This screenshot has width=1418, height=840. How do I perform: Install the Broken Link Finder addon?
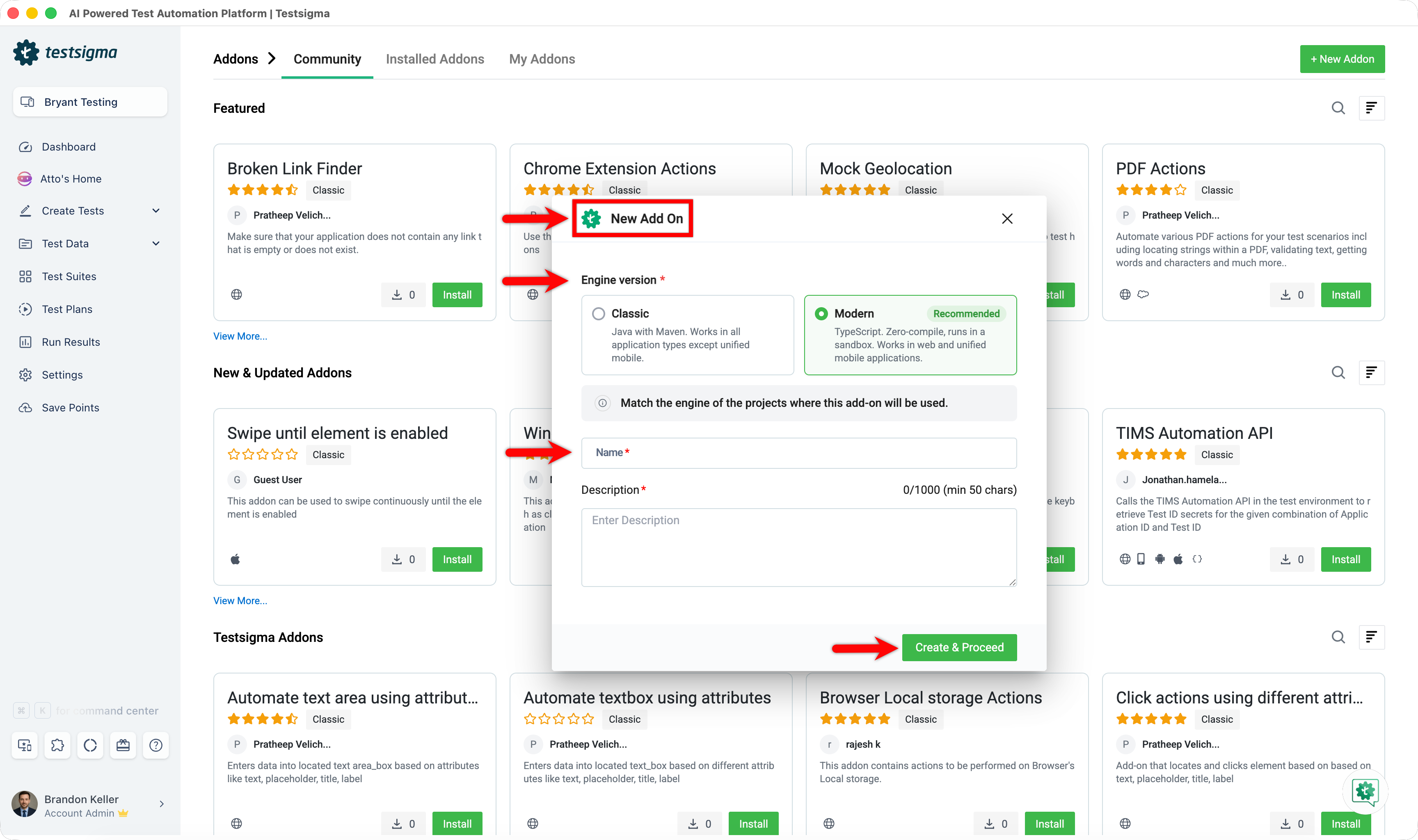(x=457, y=295)
